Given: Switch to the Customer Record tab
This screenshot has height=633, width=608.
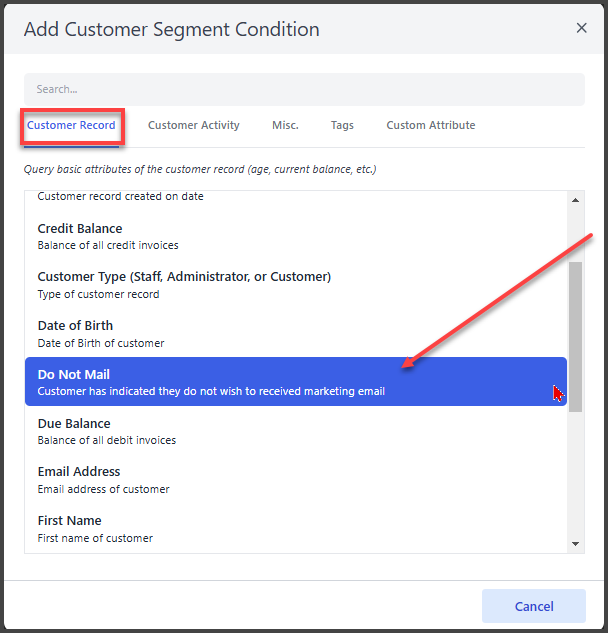Looking at the screenshot, I should pyautogui.click(x=71, y=126).
